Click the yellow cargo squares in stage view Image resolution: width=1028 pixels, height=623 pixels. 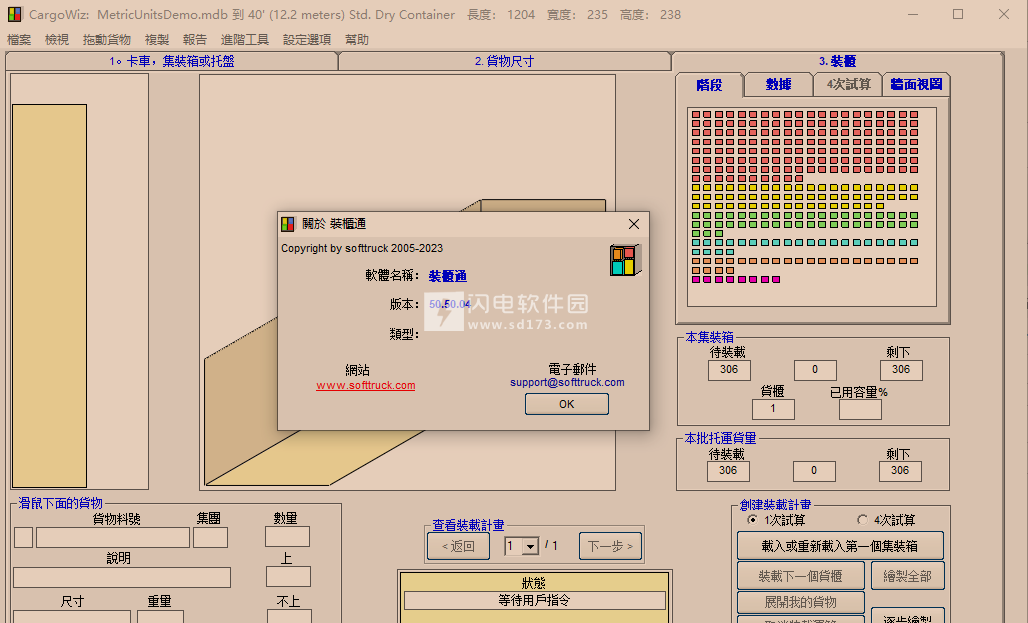804,197
